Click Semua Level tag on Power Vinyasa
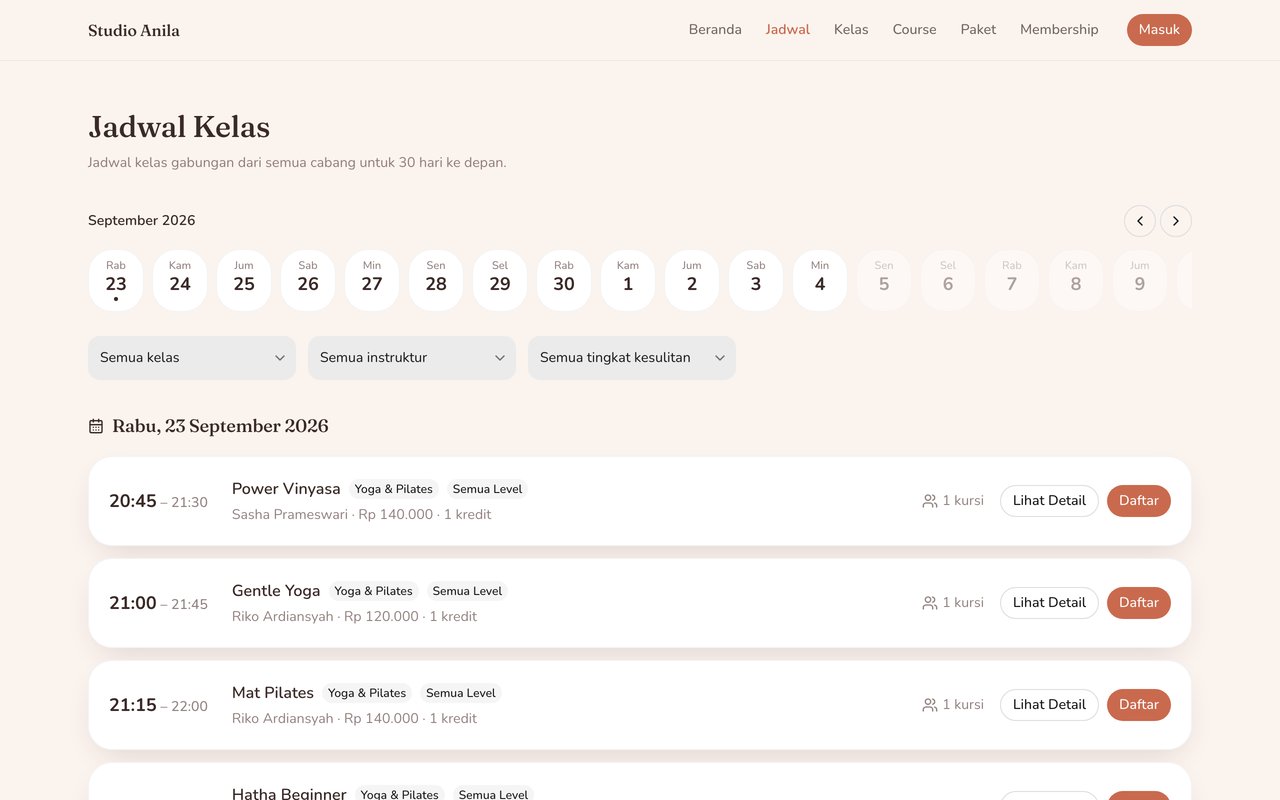This screenshot has height=800, width=1280. [x=488, y=489]
